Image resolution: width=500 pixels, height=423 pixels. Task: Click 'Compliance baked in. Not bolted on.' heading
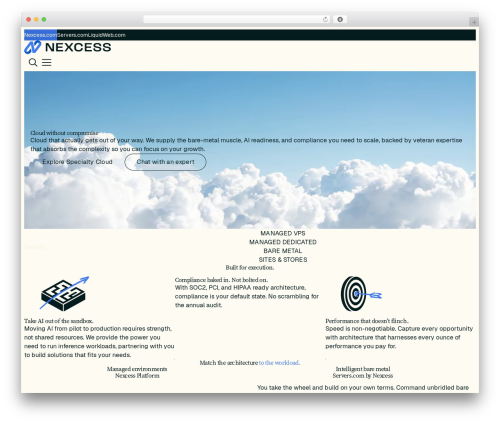[221, 280]
